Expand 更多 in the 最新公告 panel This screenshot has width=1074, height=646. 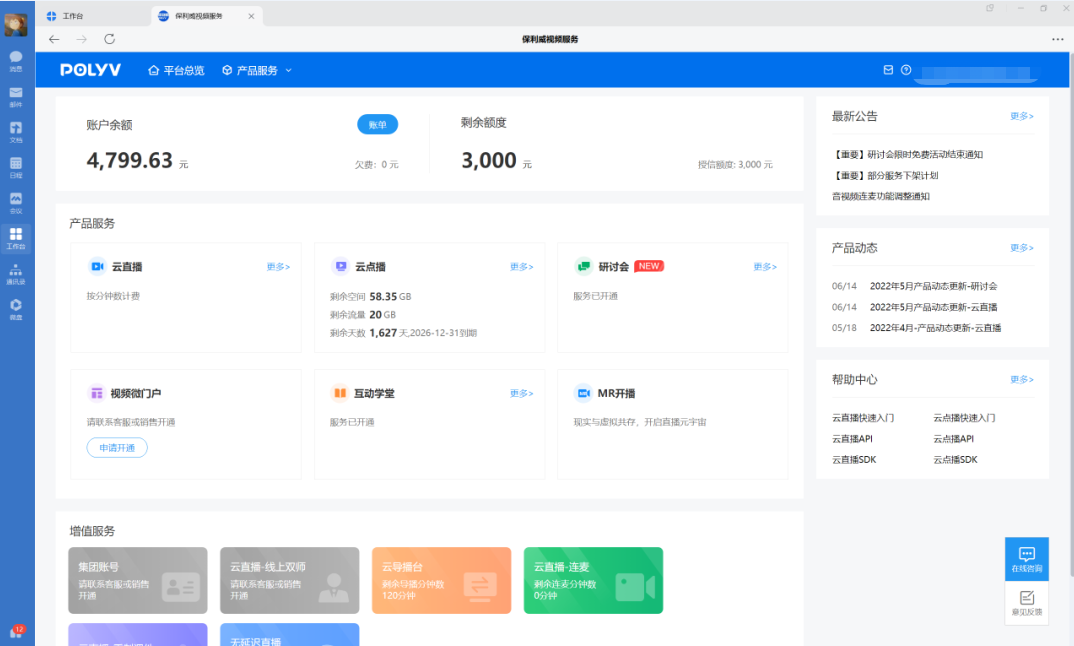1021,116
